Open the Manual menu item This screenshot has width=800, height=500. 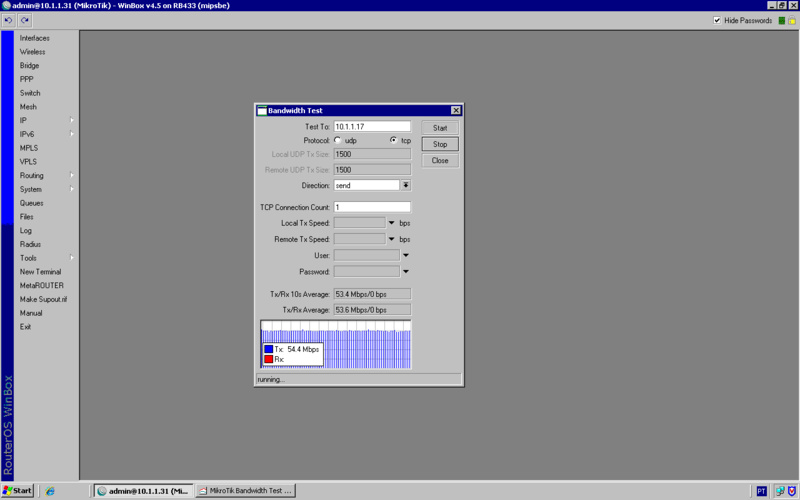point(31,313)
